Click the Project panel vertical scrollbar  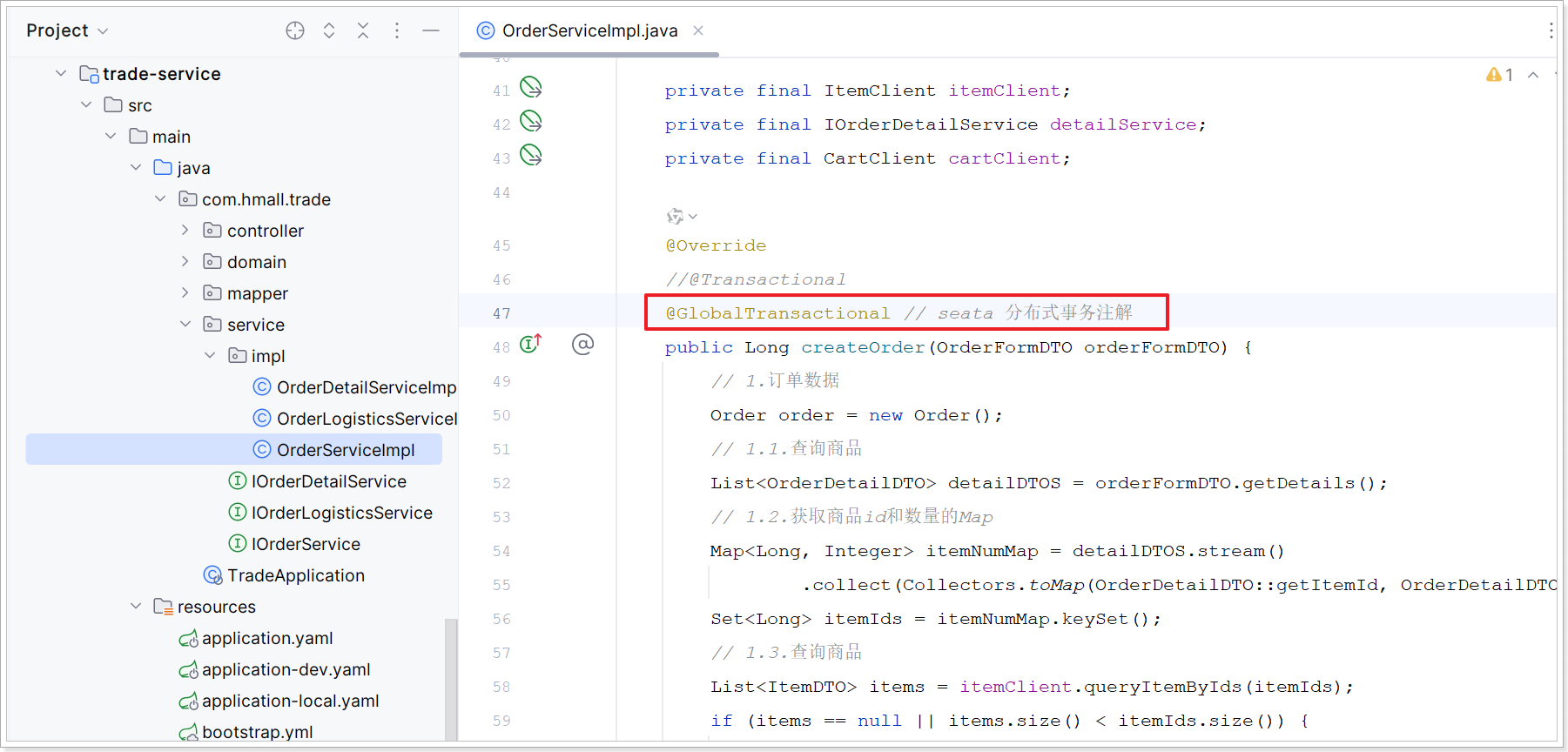[x=451, y=679]
